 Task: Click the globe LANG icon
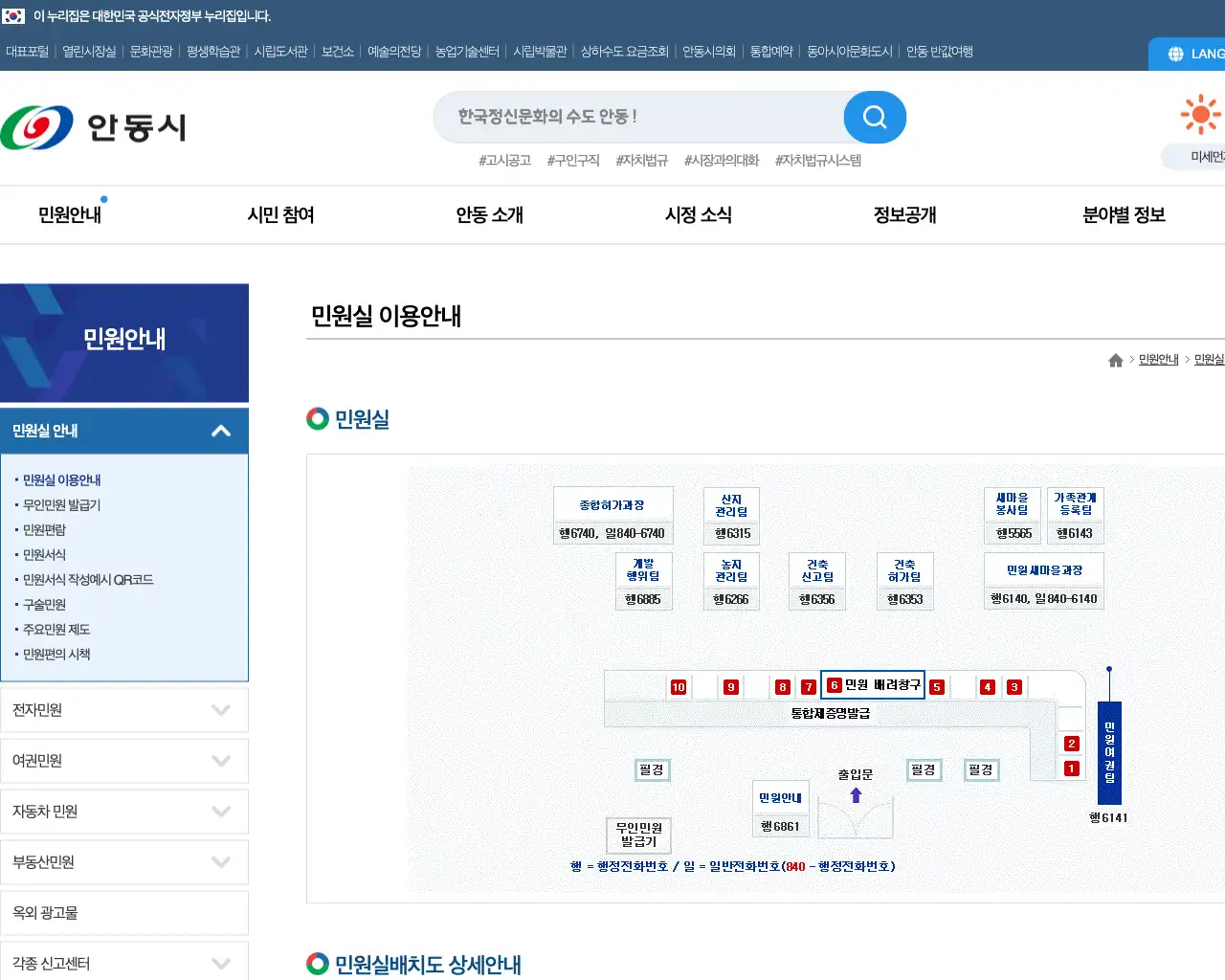tap(1175, 54)
